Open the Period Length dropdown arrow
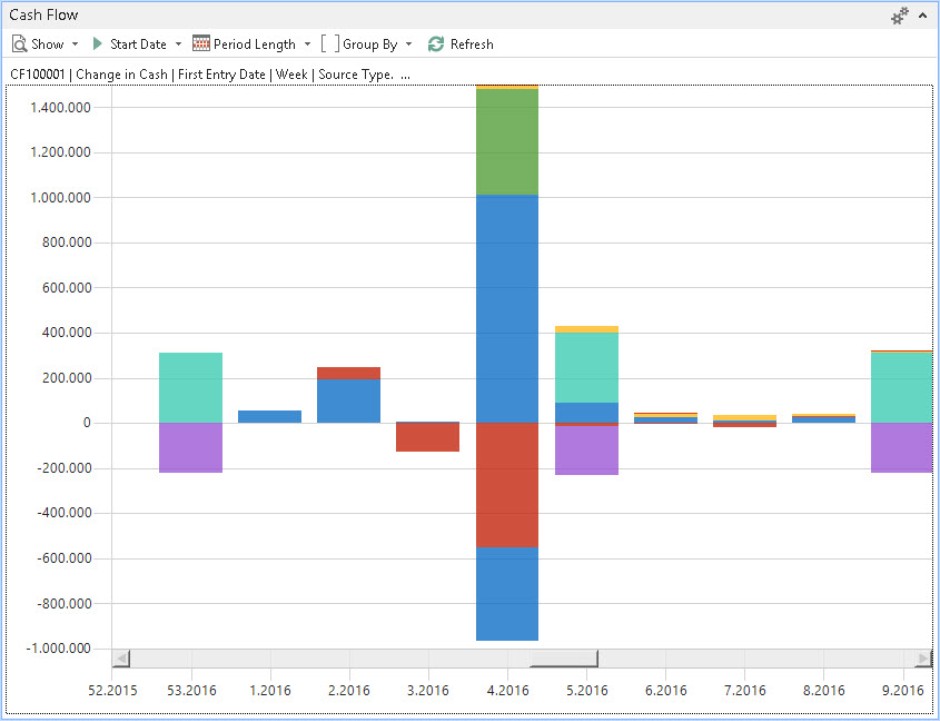 click(x=308, y=44)
